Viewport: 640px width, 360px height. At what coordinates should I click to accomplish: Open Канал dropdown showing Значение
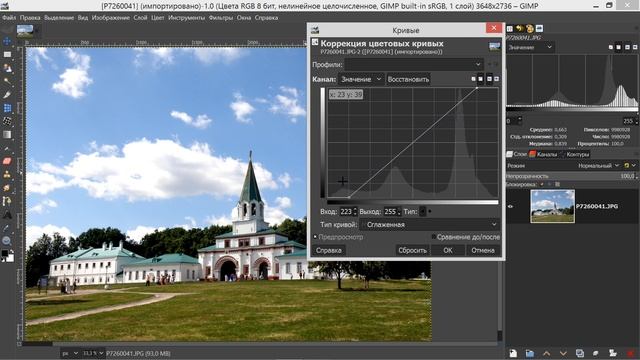click(361, 79)
